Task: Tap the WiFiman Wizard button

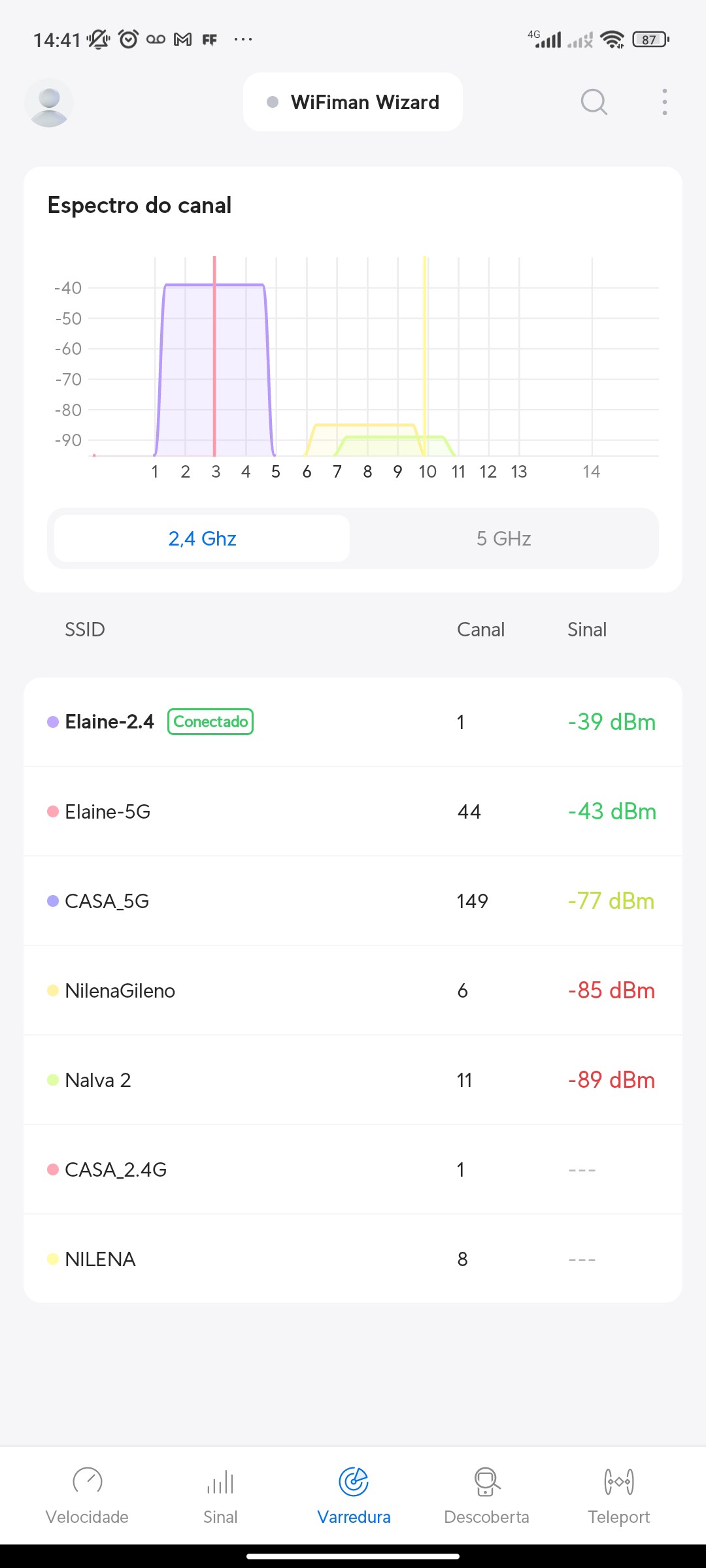Action: (353, 103)
